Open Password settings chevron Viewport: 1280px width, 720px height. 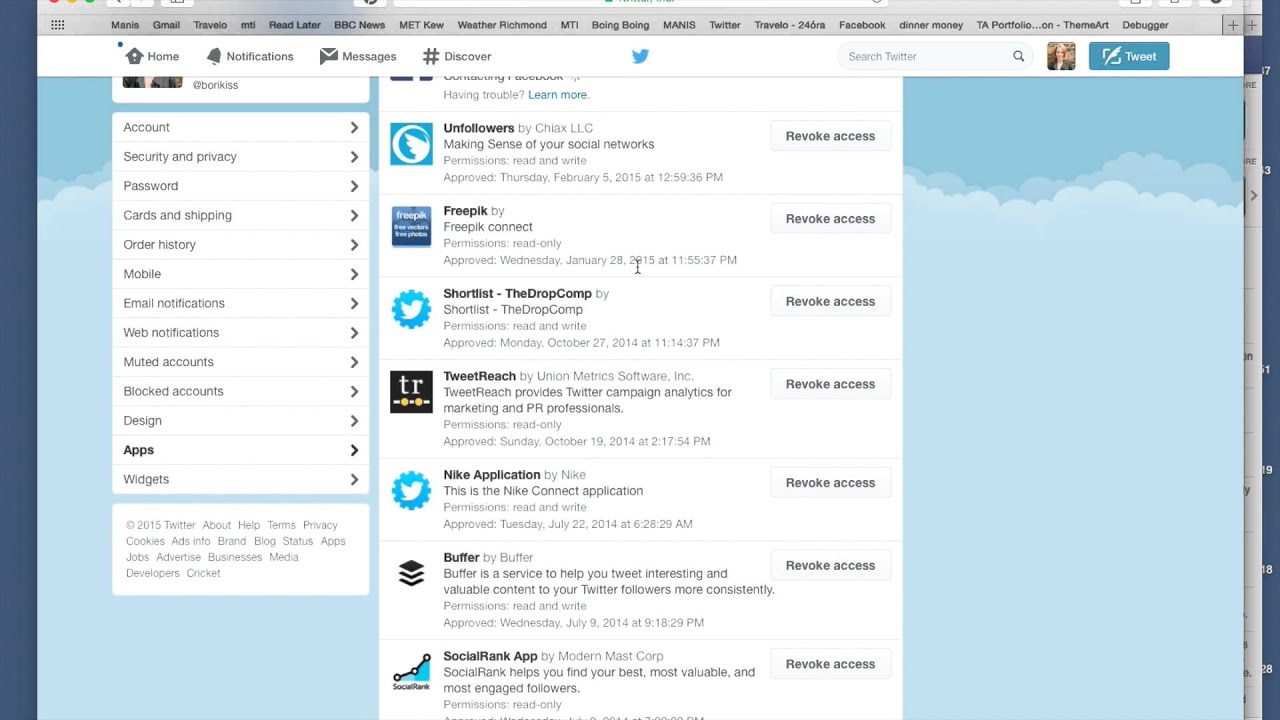pos(354,186)
